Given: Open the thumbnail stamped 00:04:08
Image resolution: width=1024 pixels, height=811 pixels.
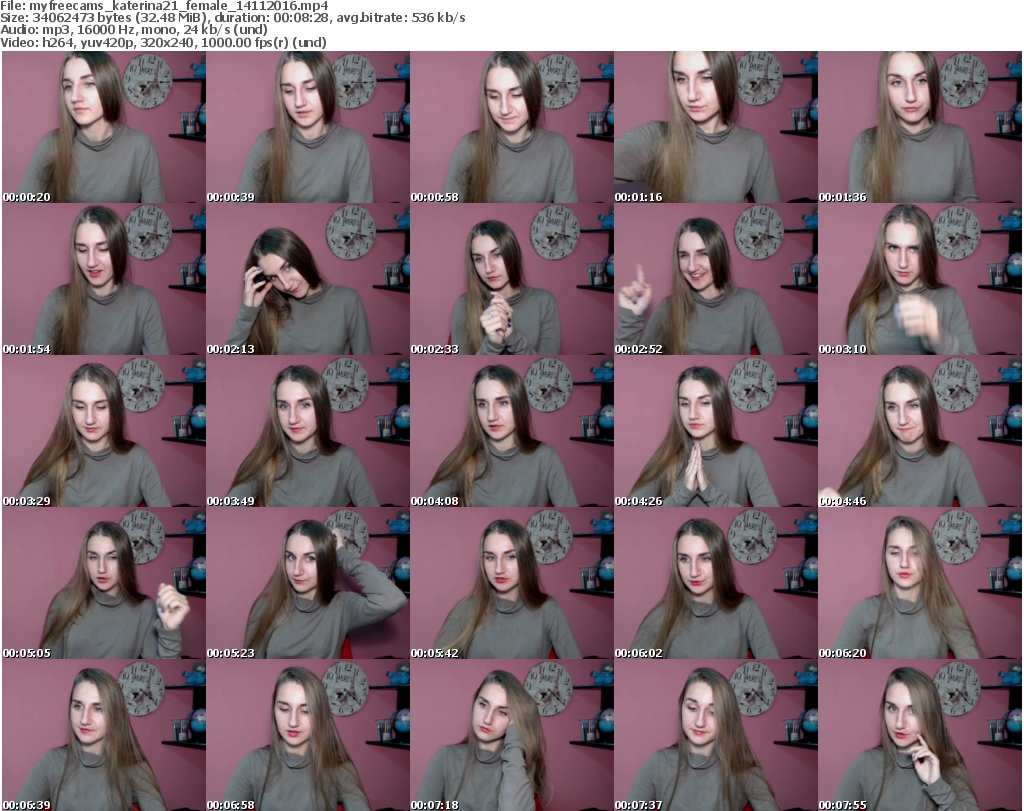Looking at the screenshot, I should 511,432.
